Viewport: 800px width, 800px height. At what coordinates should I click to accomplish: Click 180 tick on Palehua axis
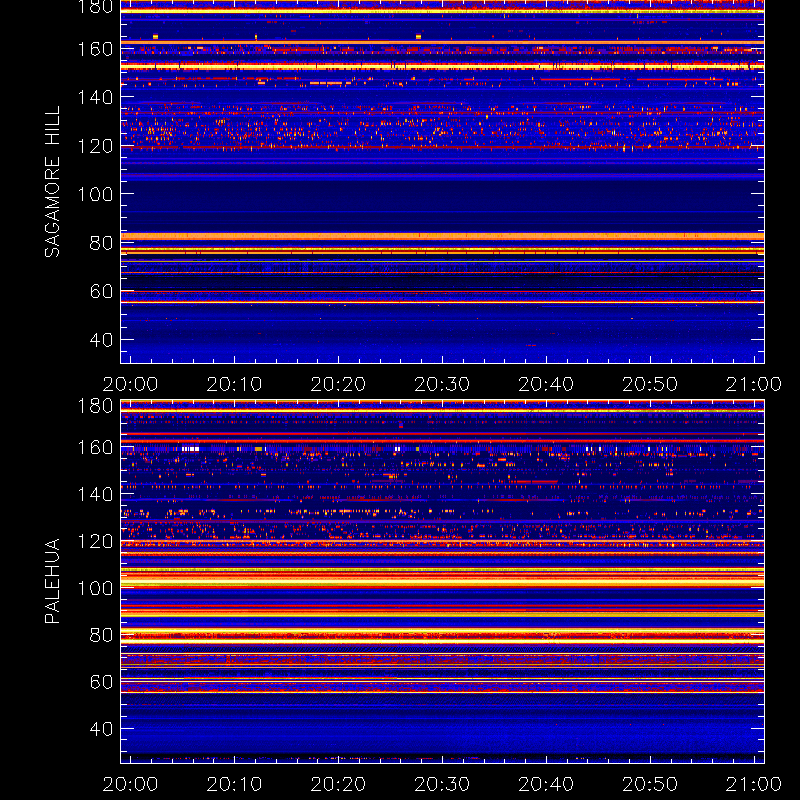pos(95,406)
